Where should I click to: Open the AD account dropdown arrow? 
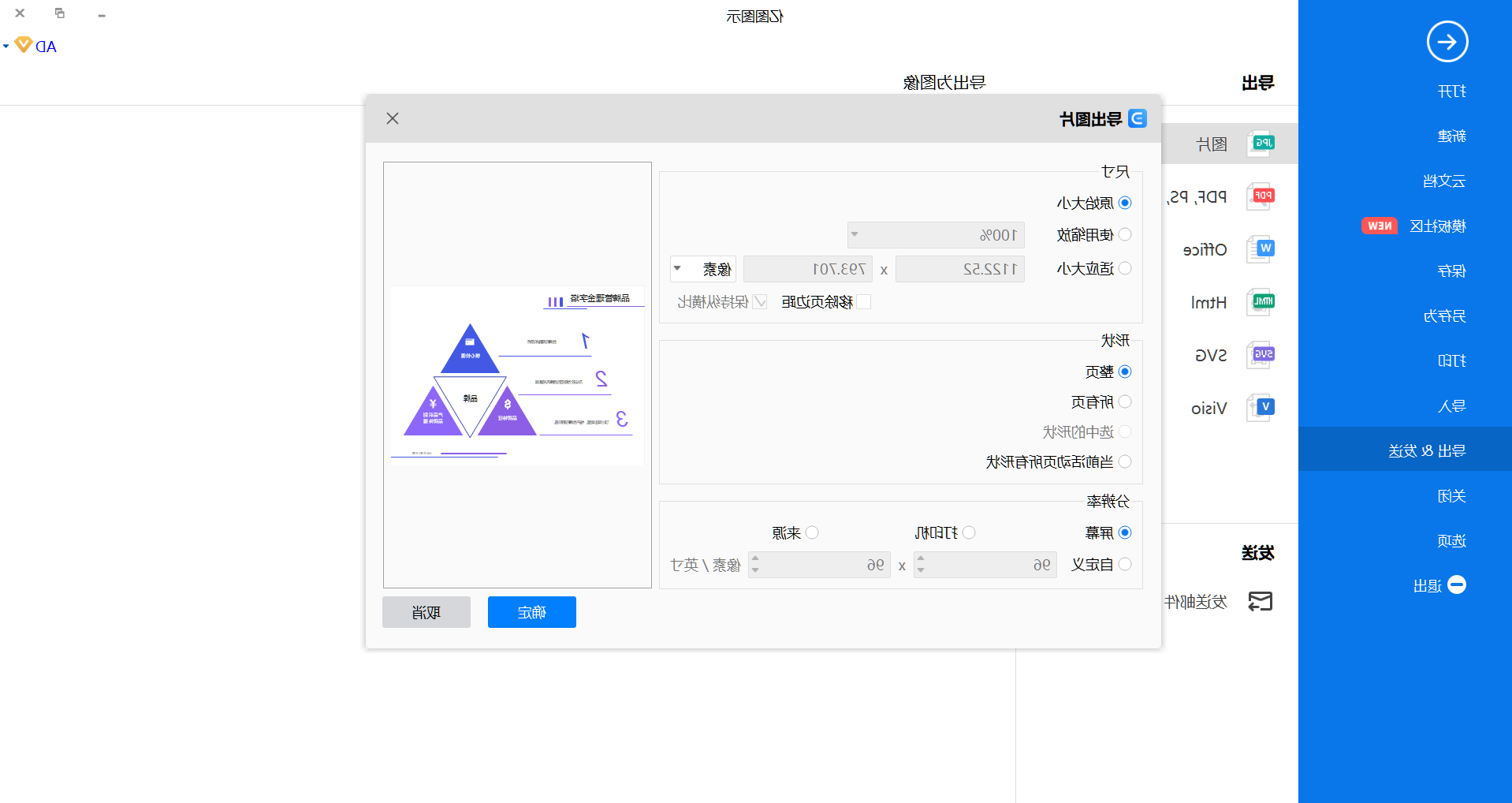[x=6, y=47]
